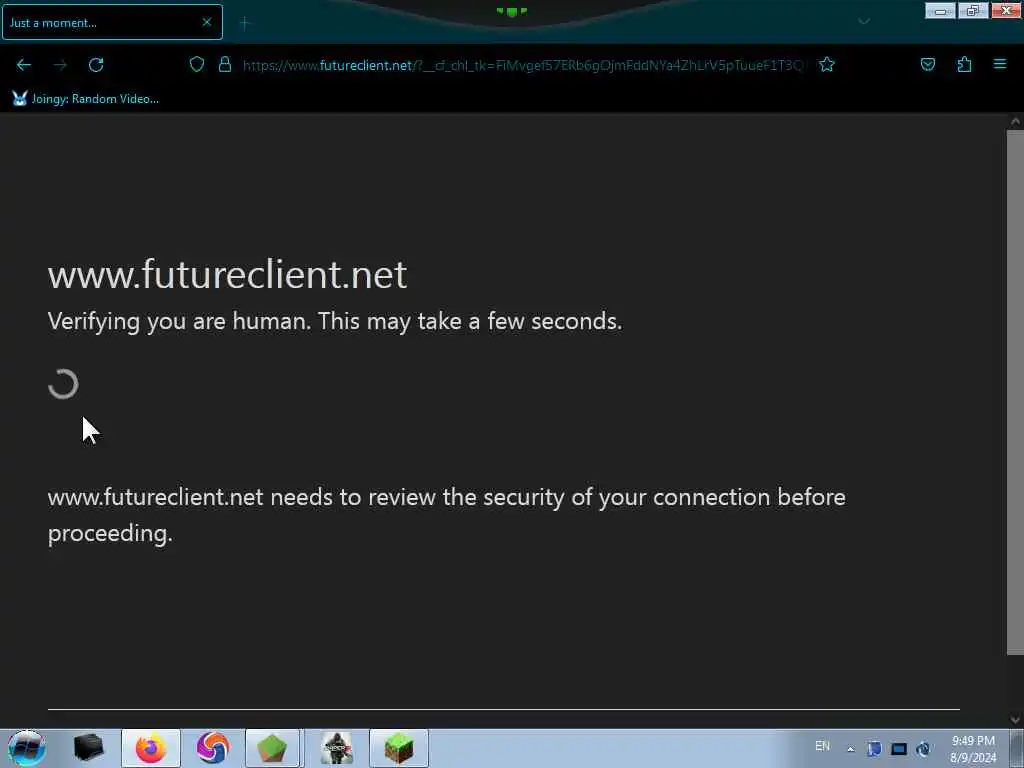Open the extensions puzzle icon
Image resolution: width=1024 pixels, height=768 pixels.
(x=964, y=64)
